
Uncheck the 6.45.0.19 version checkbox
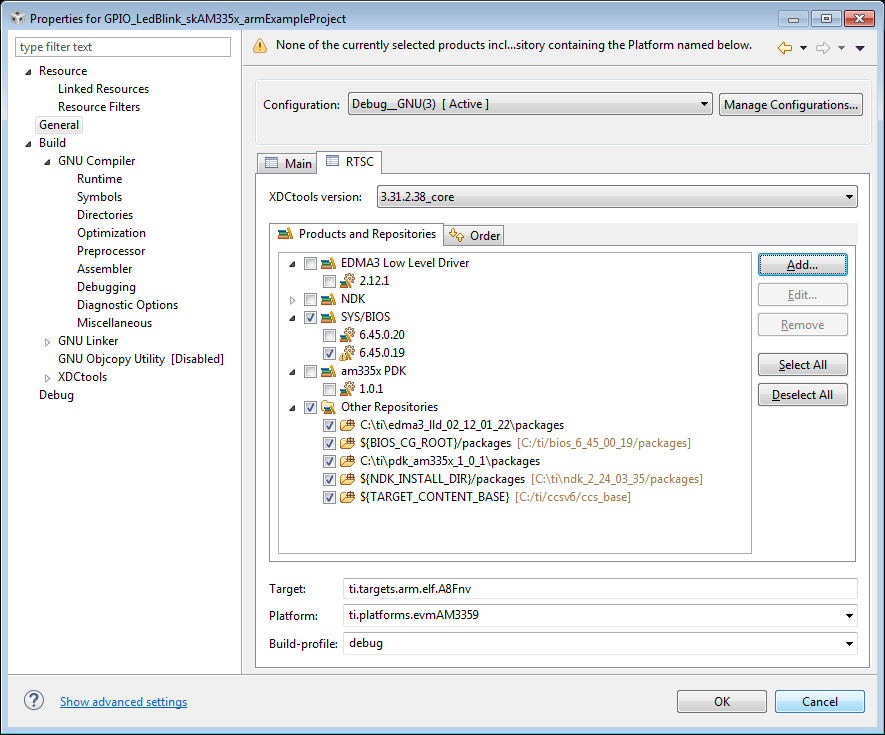coord(329,353)
